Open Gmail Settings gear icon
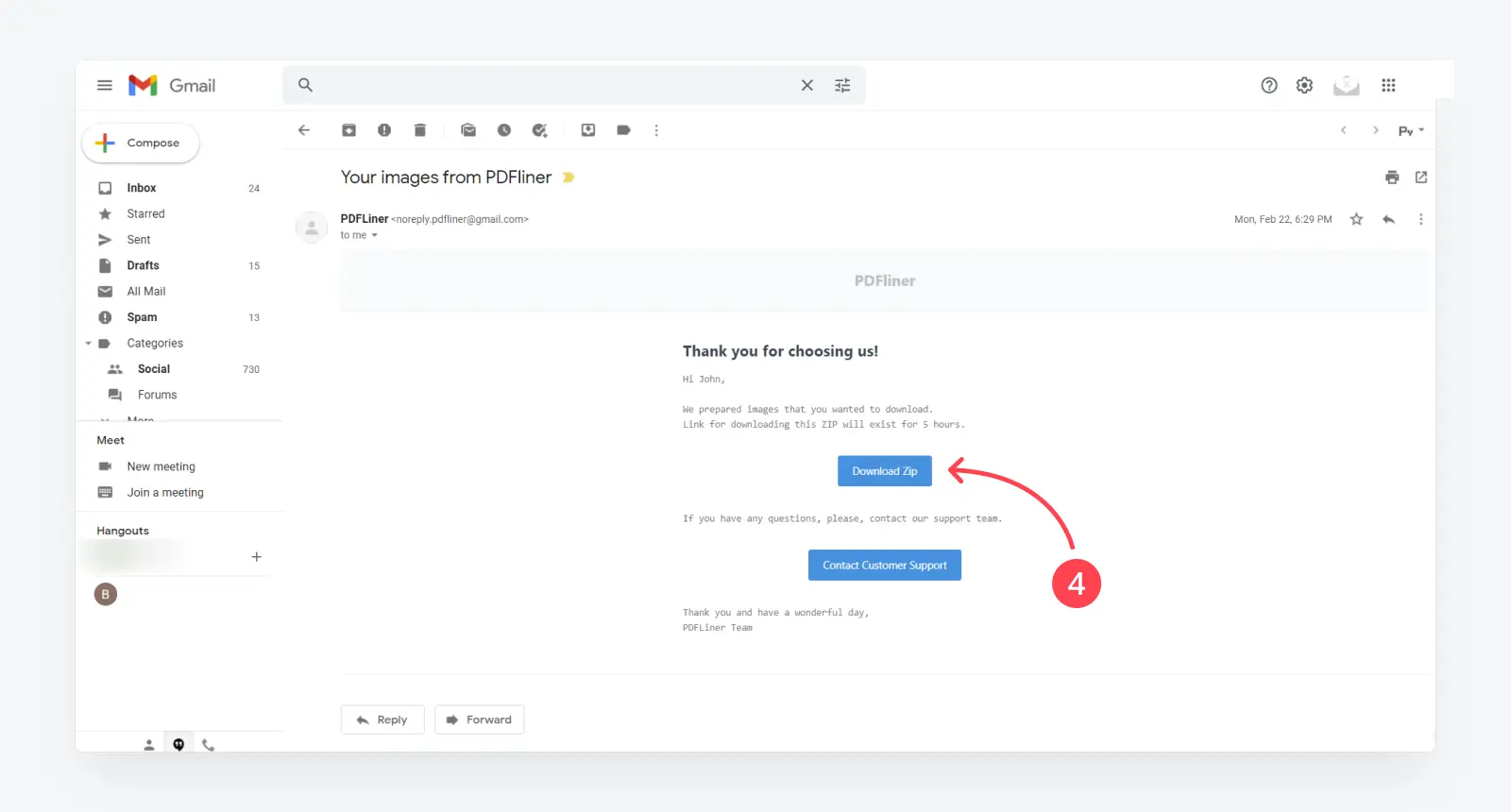This screenshot has width=1511, height=812. (x=1304, y=85)
